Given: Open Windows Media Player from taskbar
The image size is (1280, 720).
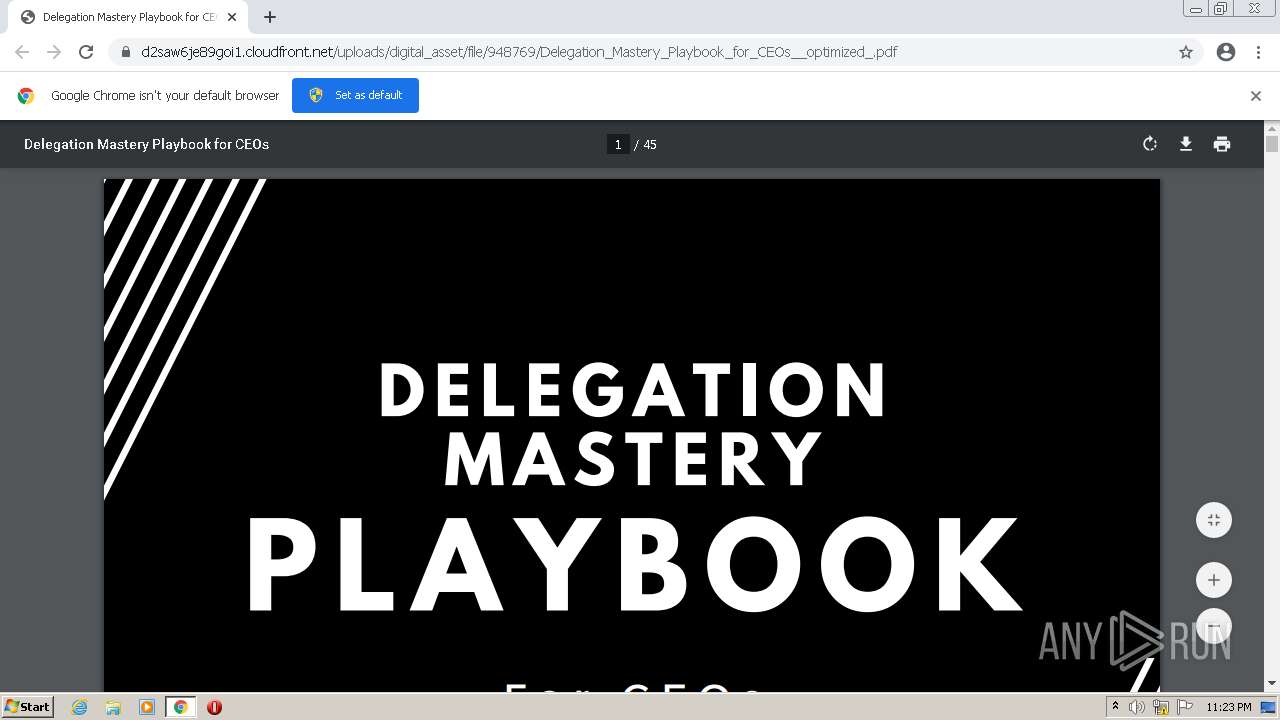Looking at the screenshot, I should point(147,707).
